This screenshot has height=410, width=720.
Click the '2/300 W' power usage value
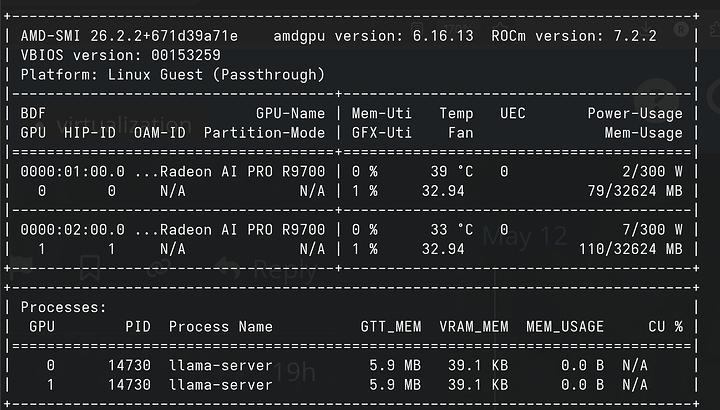click(x=652, y=171)
